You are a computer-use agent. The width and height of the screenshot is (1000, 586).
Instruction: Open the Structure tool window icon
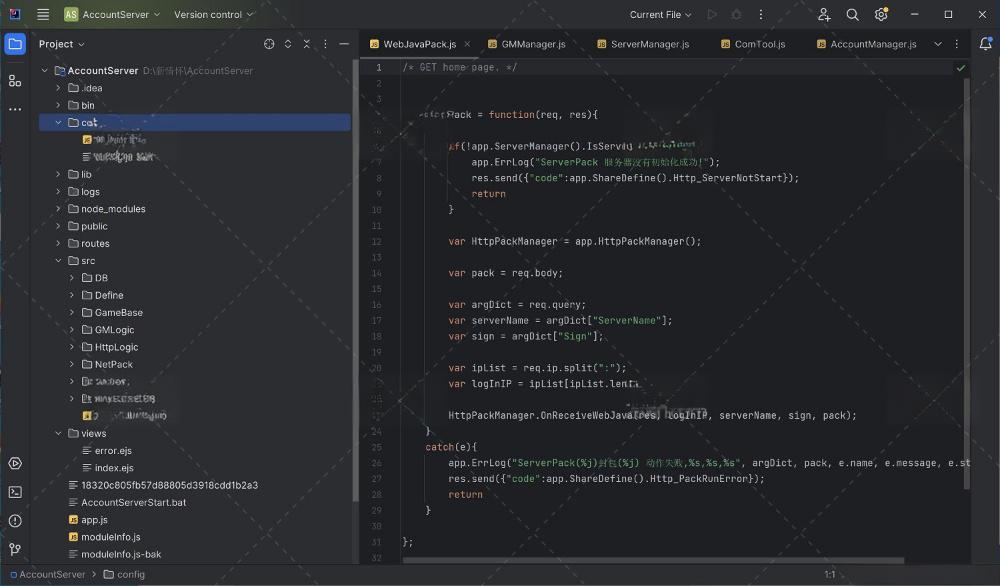[15, 80]
